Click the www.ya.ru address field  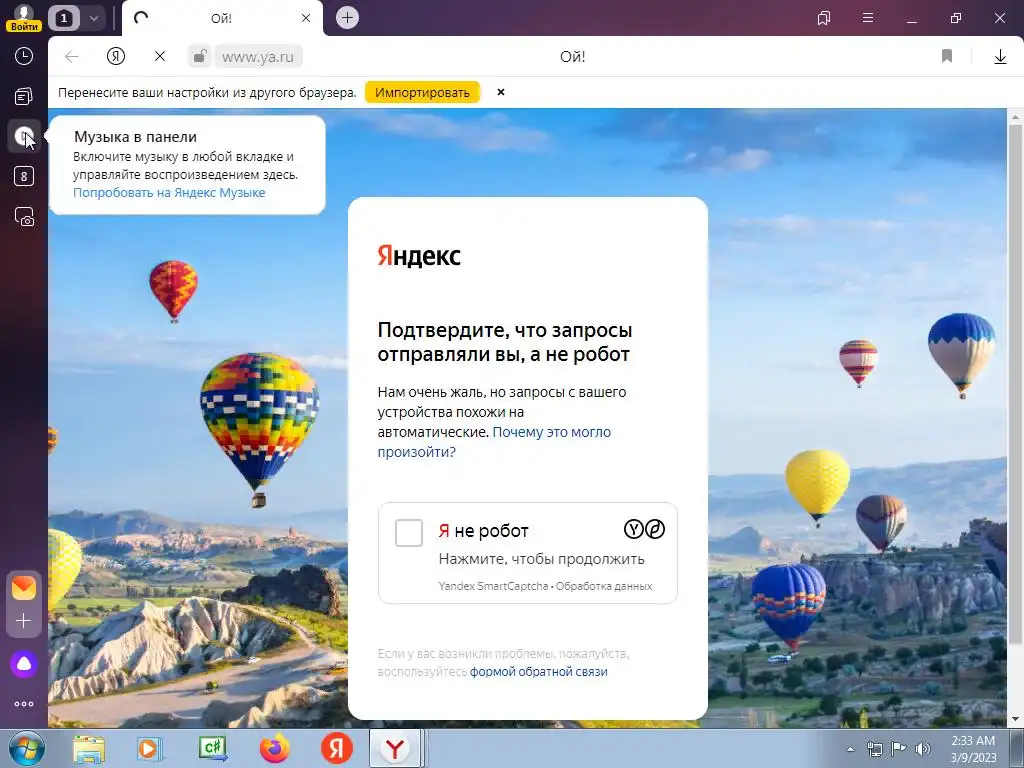point(258,57)
